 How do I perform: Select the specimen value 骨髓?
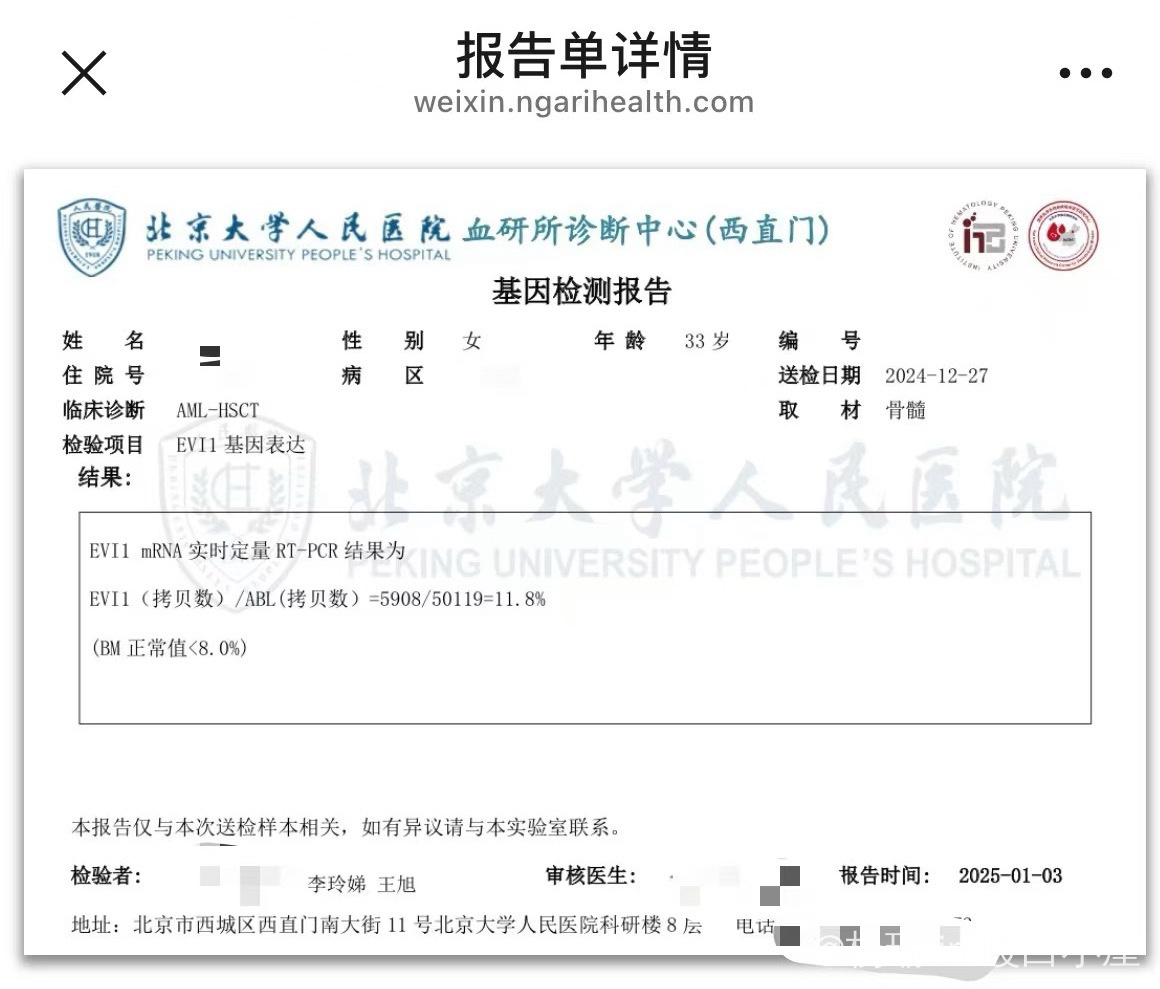(x=906, y=411)
